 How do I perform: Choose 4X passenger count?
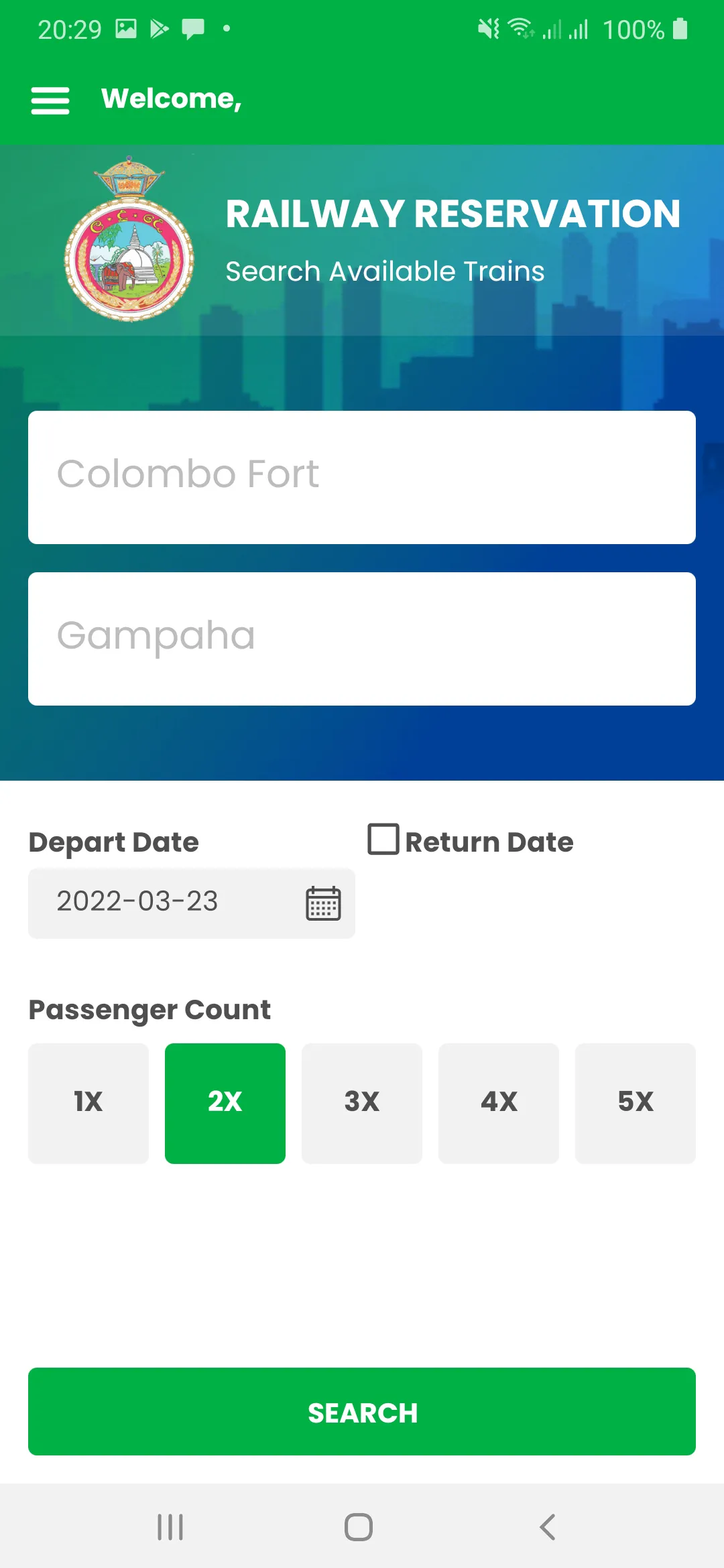[x=499, y=1103]
